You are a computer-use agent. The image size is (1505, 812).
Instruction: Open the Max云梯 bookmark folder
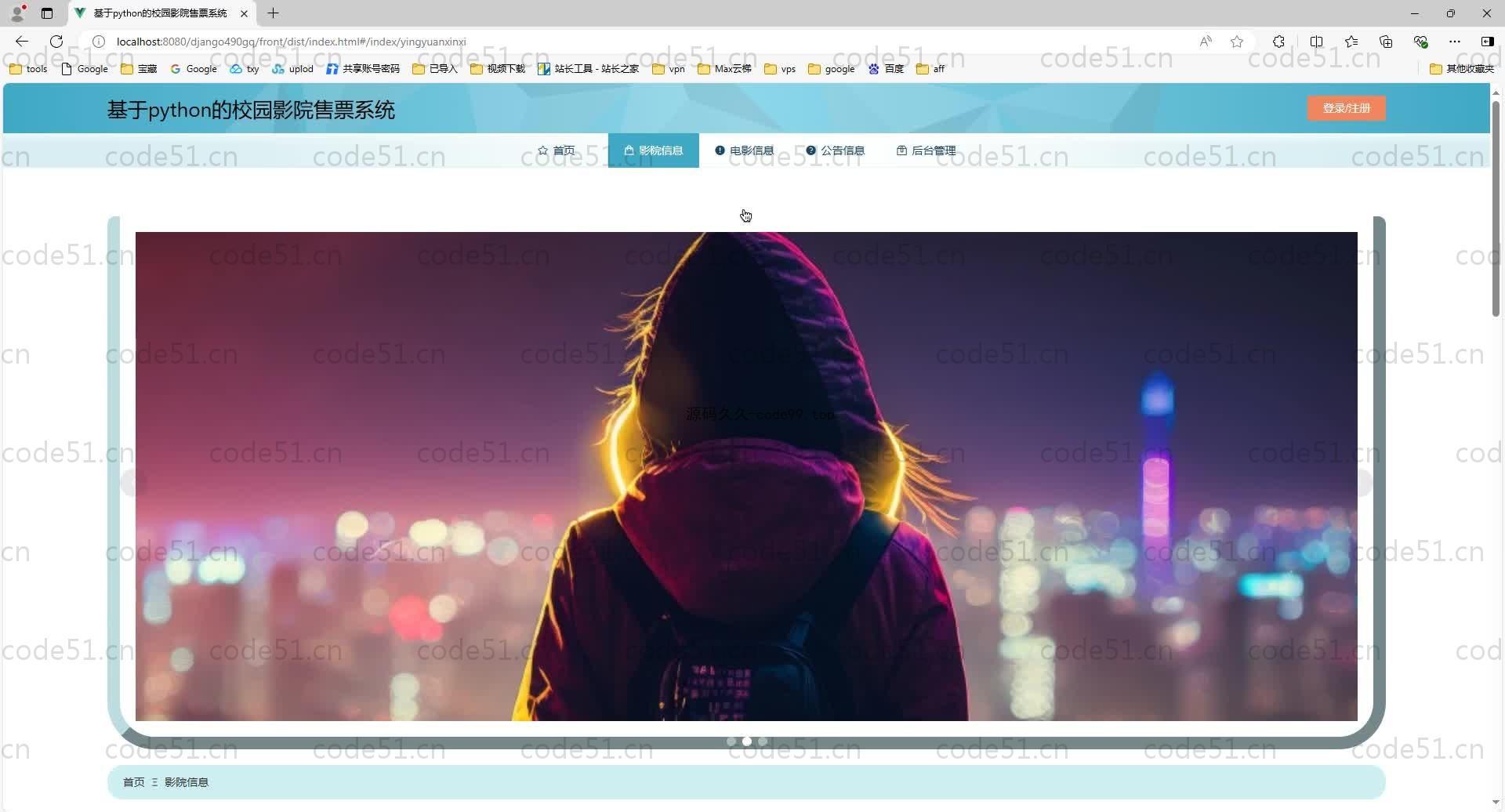pyautogui.click(x=724, y=69)
